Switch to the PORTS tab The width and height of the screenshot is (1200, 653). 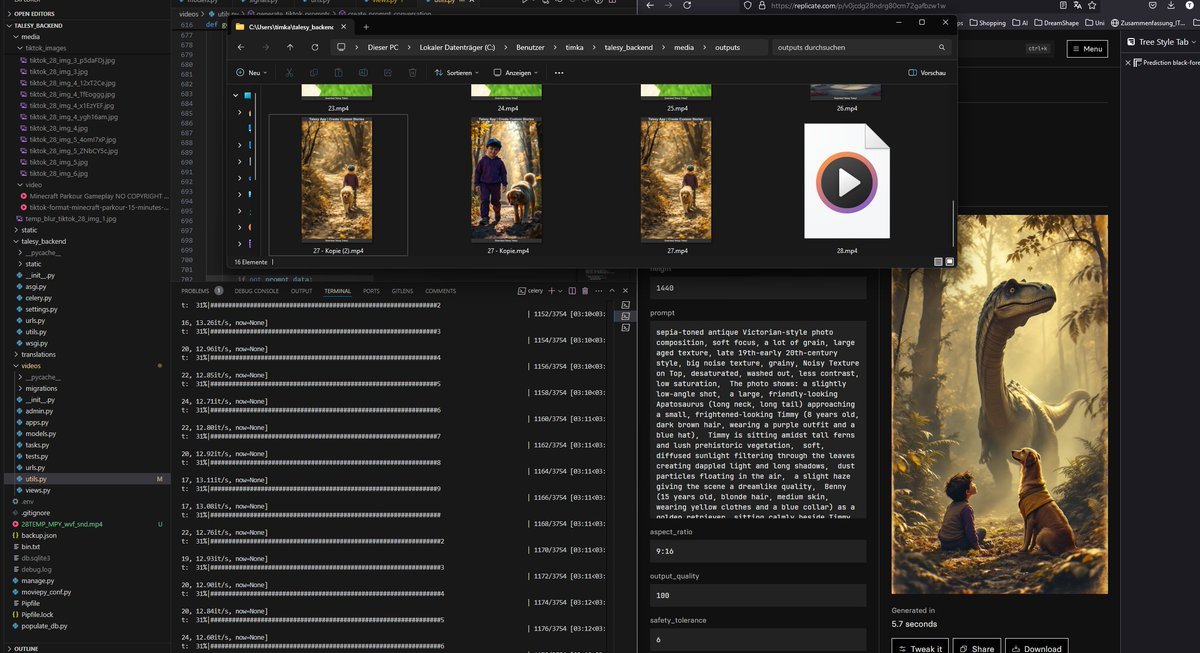click(x=371, y=291)
